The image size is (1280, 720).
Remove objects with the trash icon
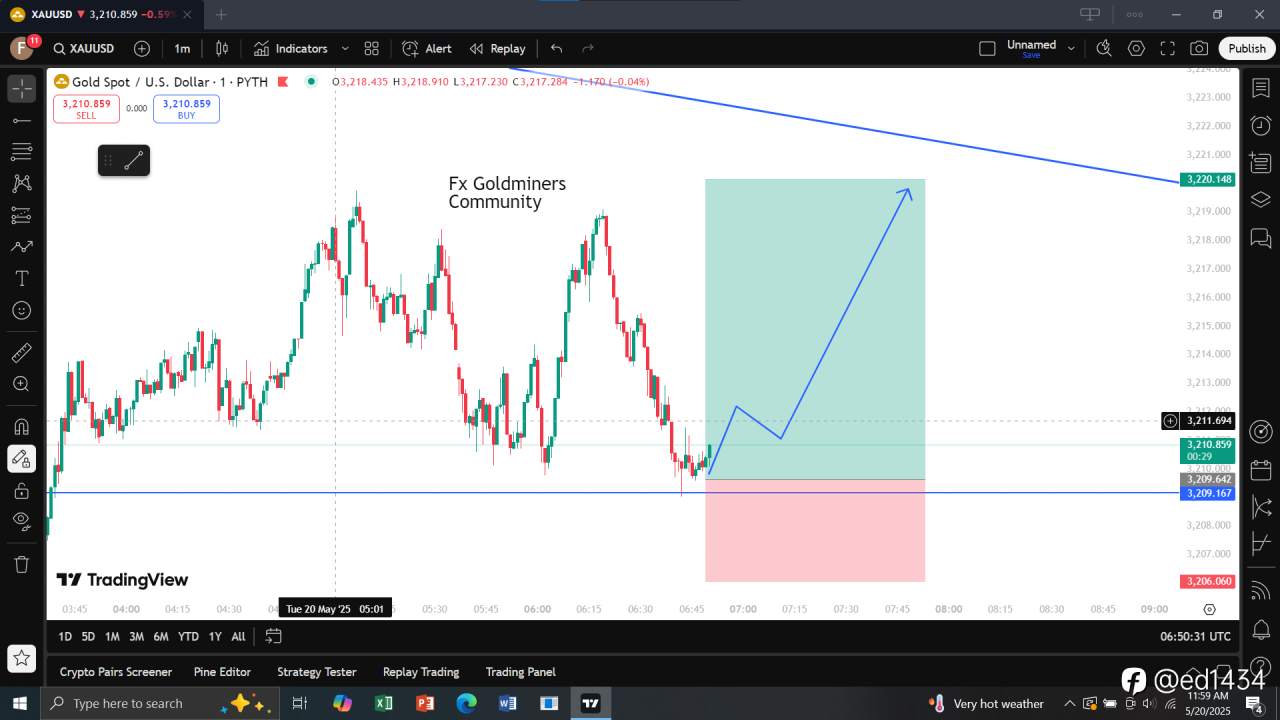[x=22, y=564]
